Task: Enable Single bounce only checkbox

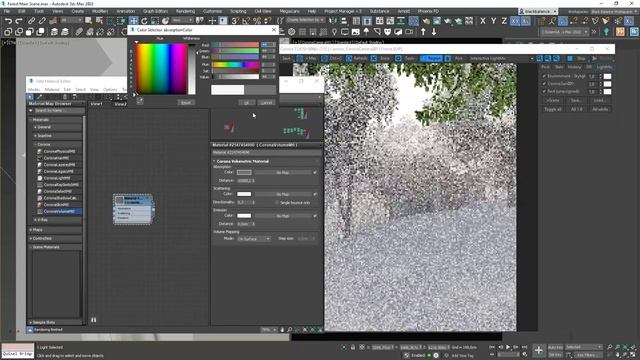Action: click(x=277, y=202)
